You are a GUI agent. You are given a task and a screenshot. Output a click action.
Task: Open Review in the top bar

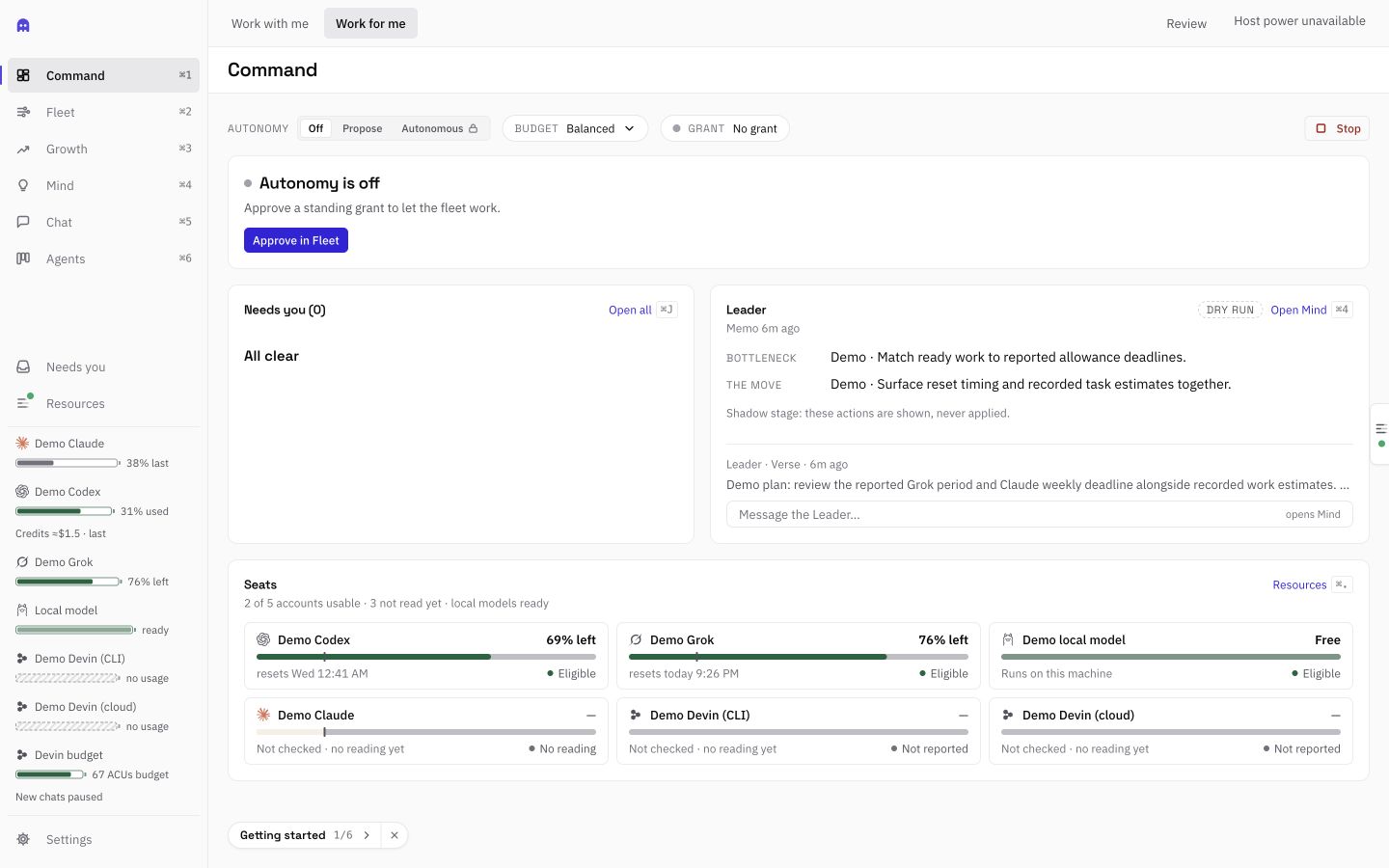1186,23
